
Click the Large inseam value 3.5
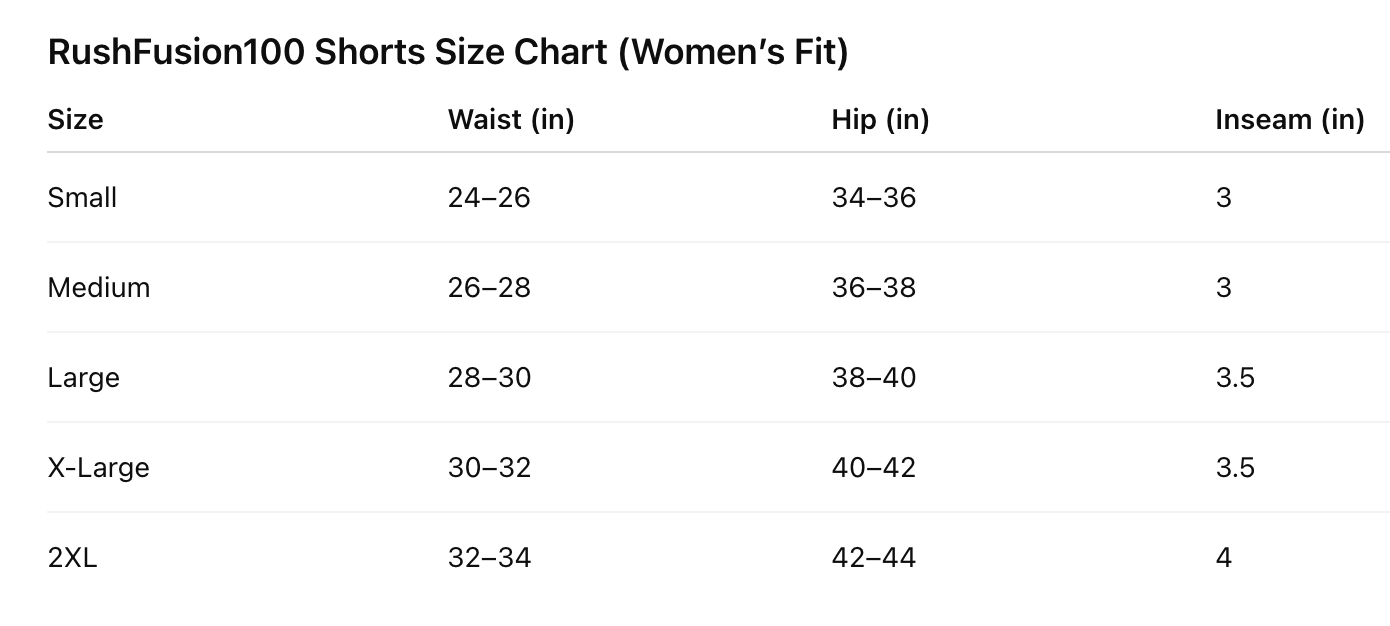click(x=1235, y=378)
